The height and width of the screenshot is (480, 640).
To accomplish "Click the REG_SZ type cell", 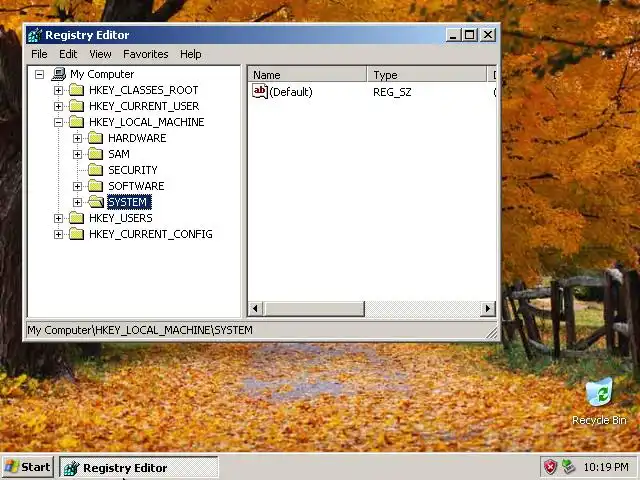I will coord(392,92).
